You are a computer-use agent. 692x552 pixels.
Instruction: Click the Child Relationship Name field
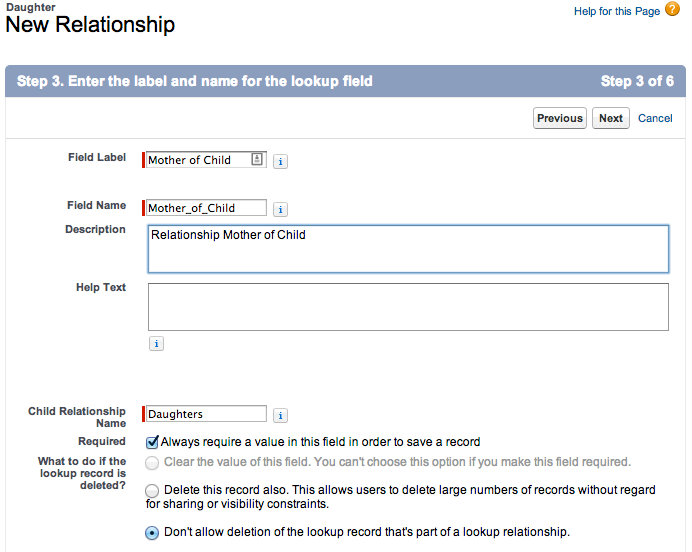click(x=206, y=414)
